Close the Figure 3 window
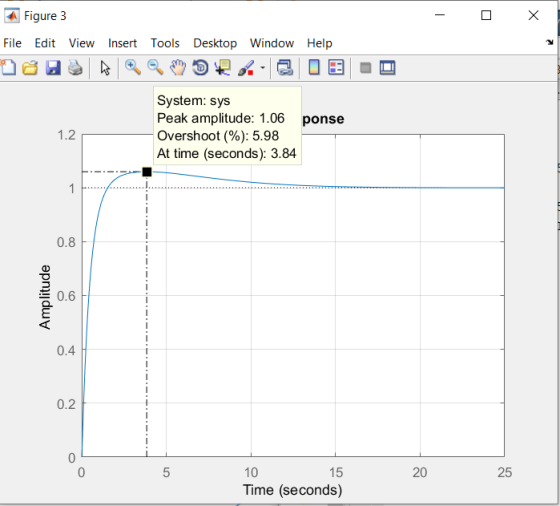 click(x=533, y=15)
